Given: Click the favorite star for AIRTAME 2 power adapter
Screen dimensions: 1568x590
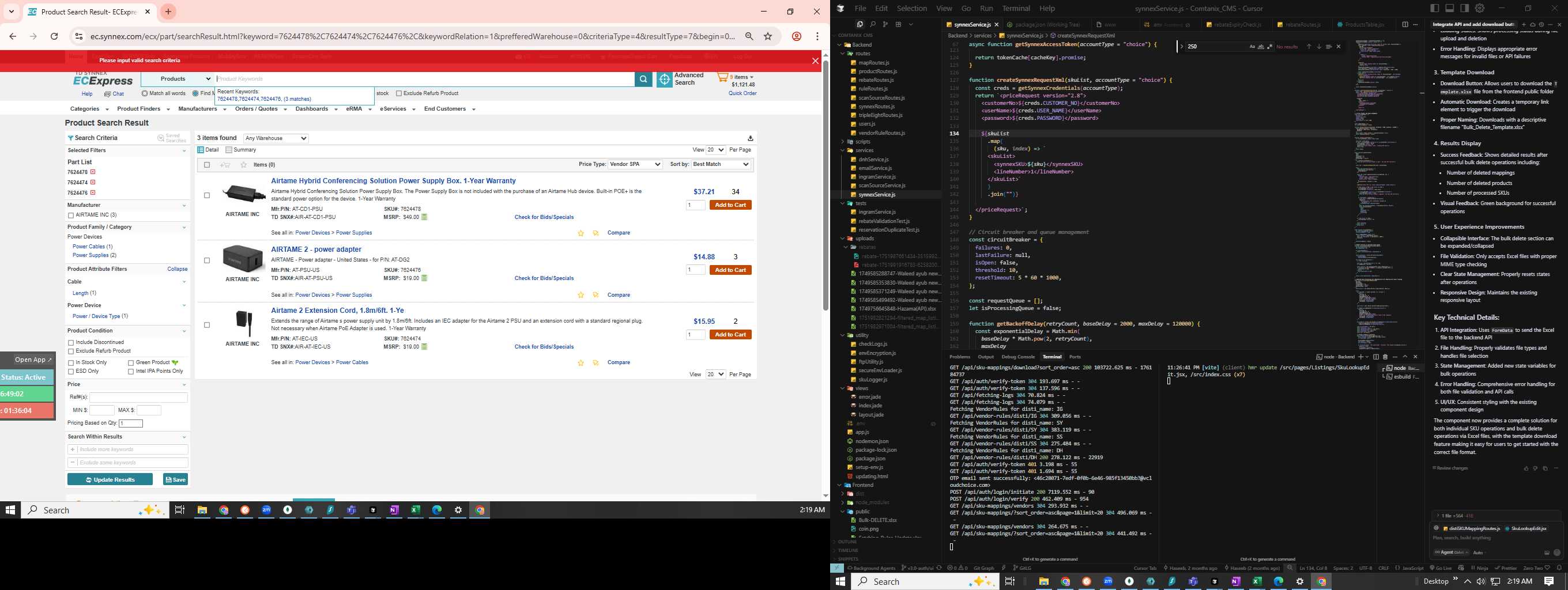Looking at the screenshot, I should [x=581, y=295].
